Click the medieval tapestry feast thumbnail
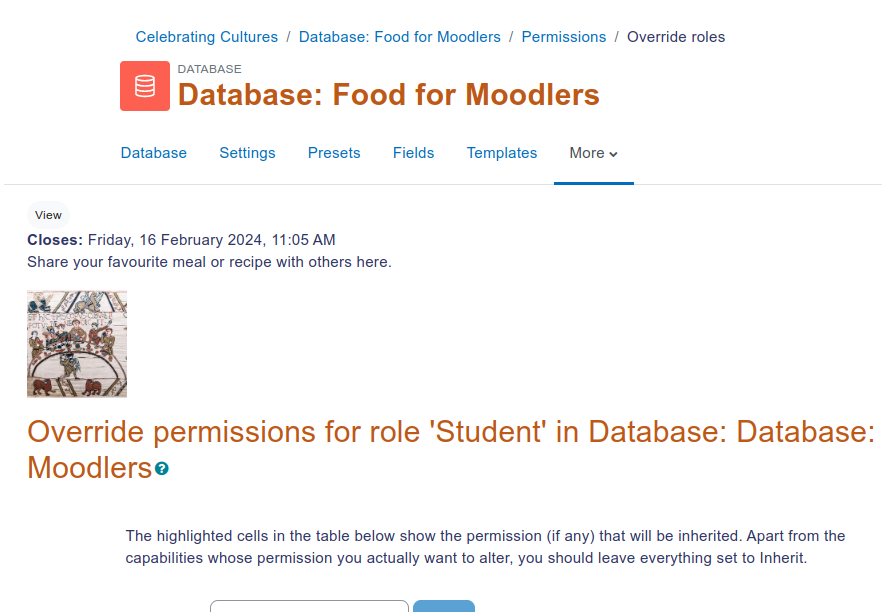Screen dimensions: 882x612 (x=77, y=344)
